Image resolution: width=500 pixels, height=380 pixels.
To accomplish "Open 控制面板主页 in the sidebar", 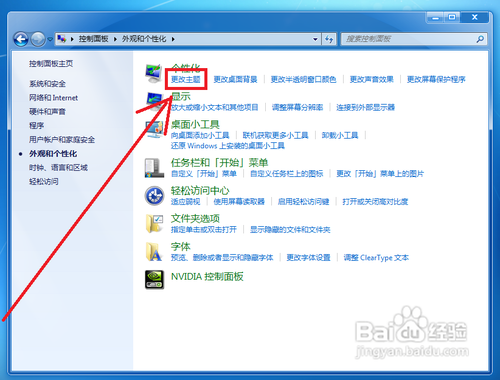I will pos(51,63).
